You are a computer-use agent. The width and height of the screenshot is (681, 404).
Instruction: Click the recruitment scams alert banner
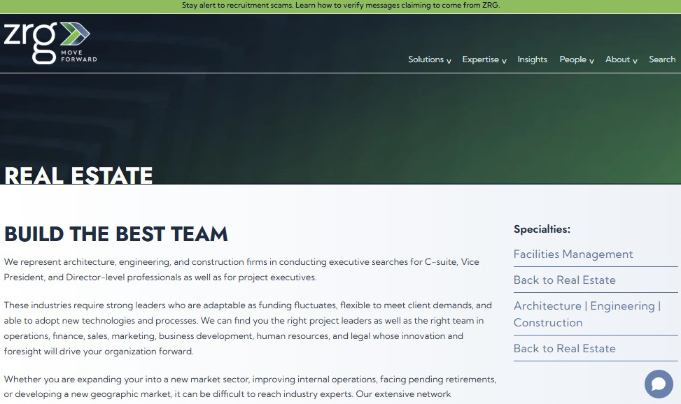point(340,6)
